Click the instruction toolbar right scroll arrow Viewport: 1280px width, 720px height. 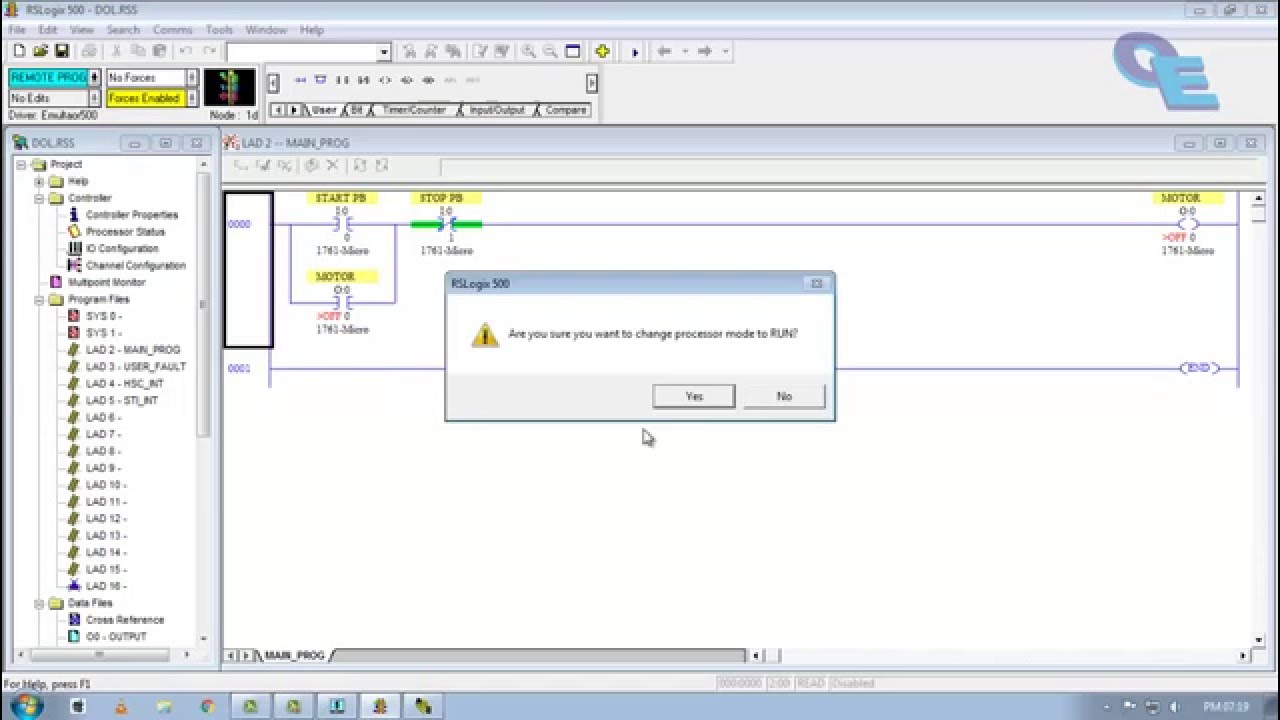click(x=592, y=84)
